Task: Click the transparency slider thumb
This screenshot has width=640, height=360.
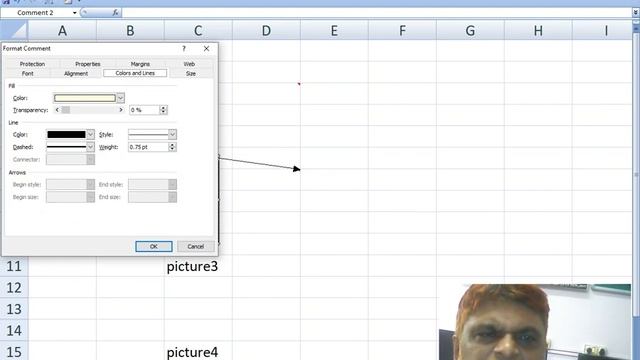Action: [66, 110]
